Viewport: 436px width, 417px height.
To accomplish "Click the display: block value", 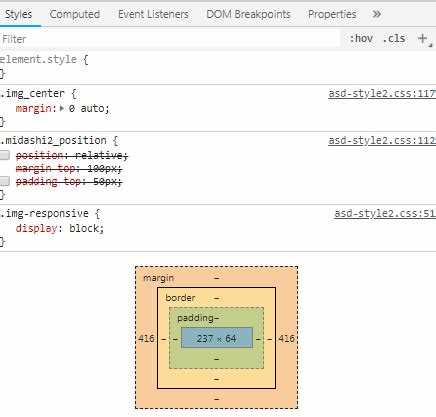I will pos(86,228).
